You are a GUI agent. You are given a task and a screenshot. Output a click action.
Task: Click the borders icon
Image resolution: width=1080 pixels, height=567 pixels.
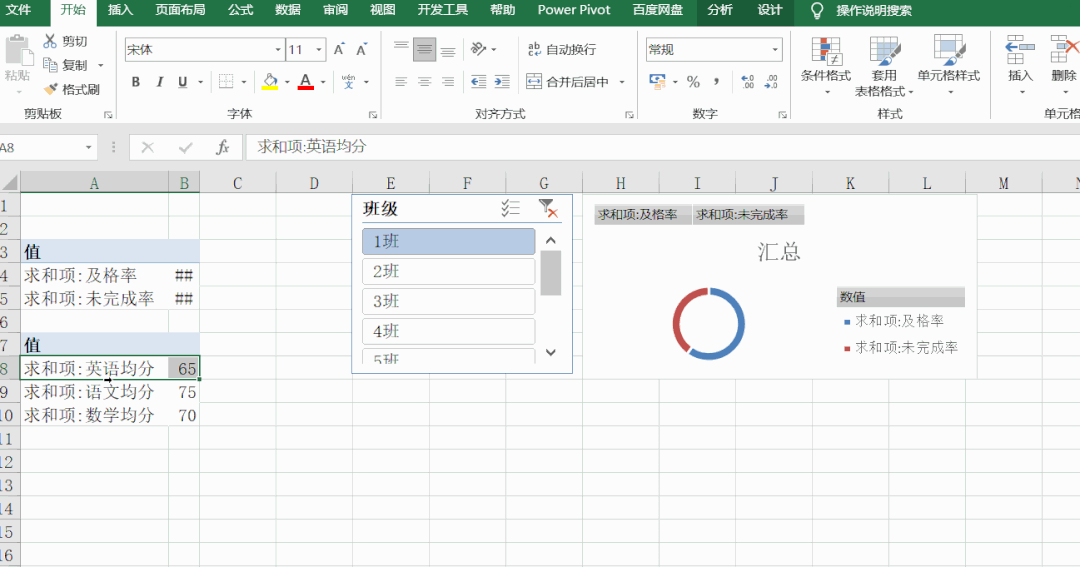[226, 82]
